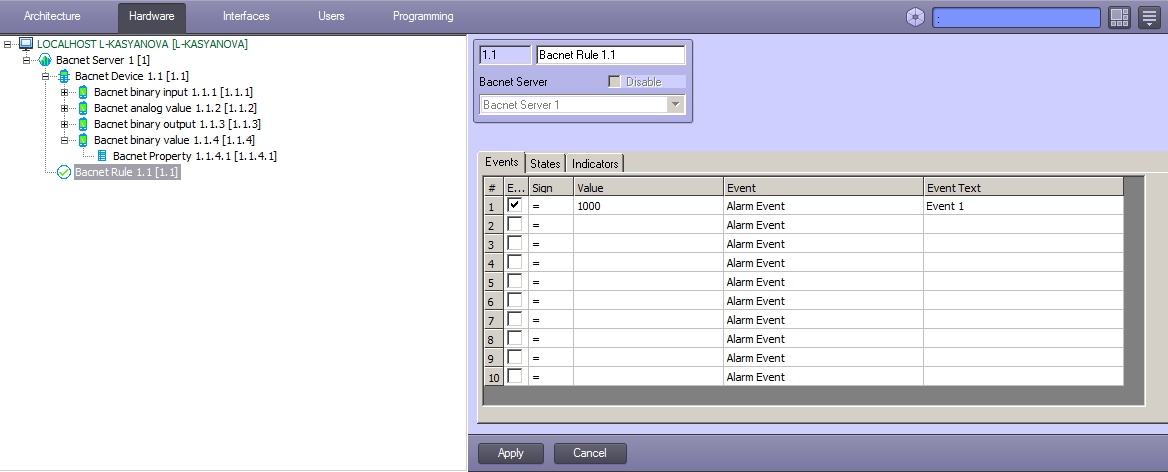1168x472 pixels.
Task: Click the Sign cell in row 2
Action: 550,225
